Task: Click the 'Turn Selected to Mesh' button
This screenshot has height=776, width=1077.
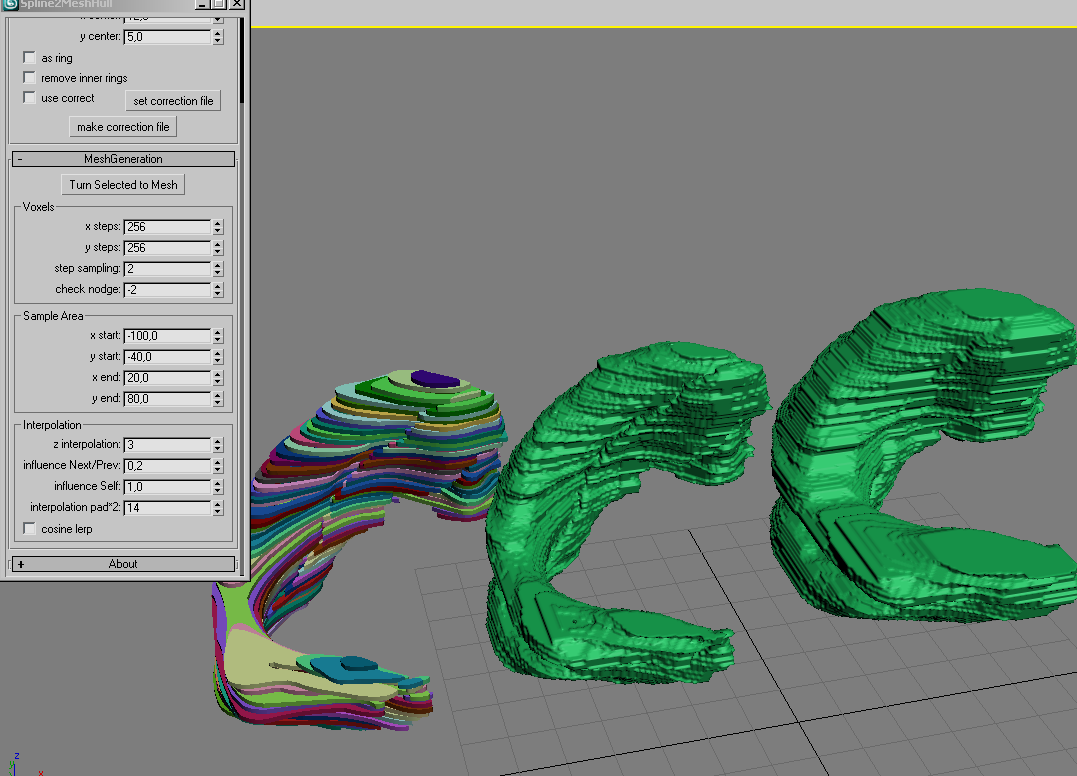Action: pyautogui.click(x=123, y=185)
